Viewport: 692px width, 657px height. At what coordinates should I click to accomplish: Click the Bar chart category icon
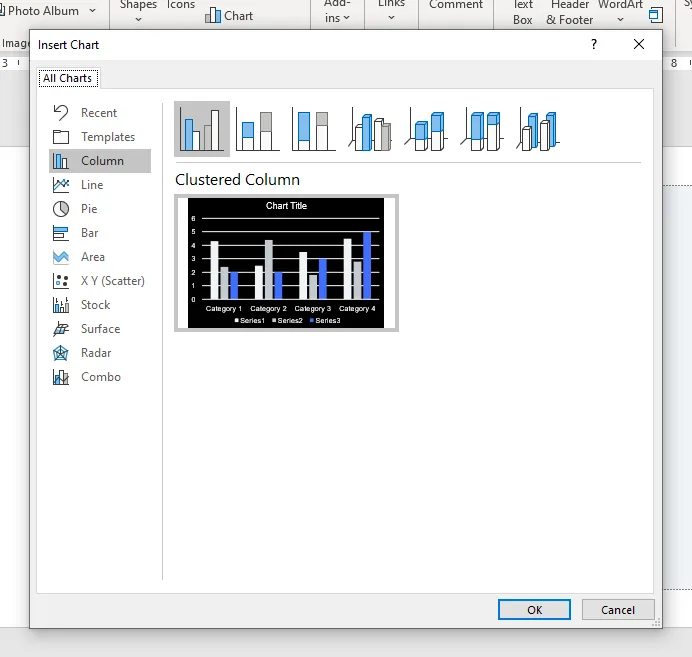pos(61,233)
